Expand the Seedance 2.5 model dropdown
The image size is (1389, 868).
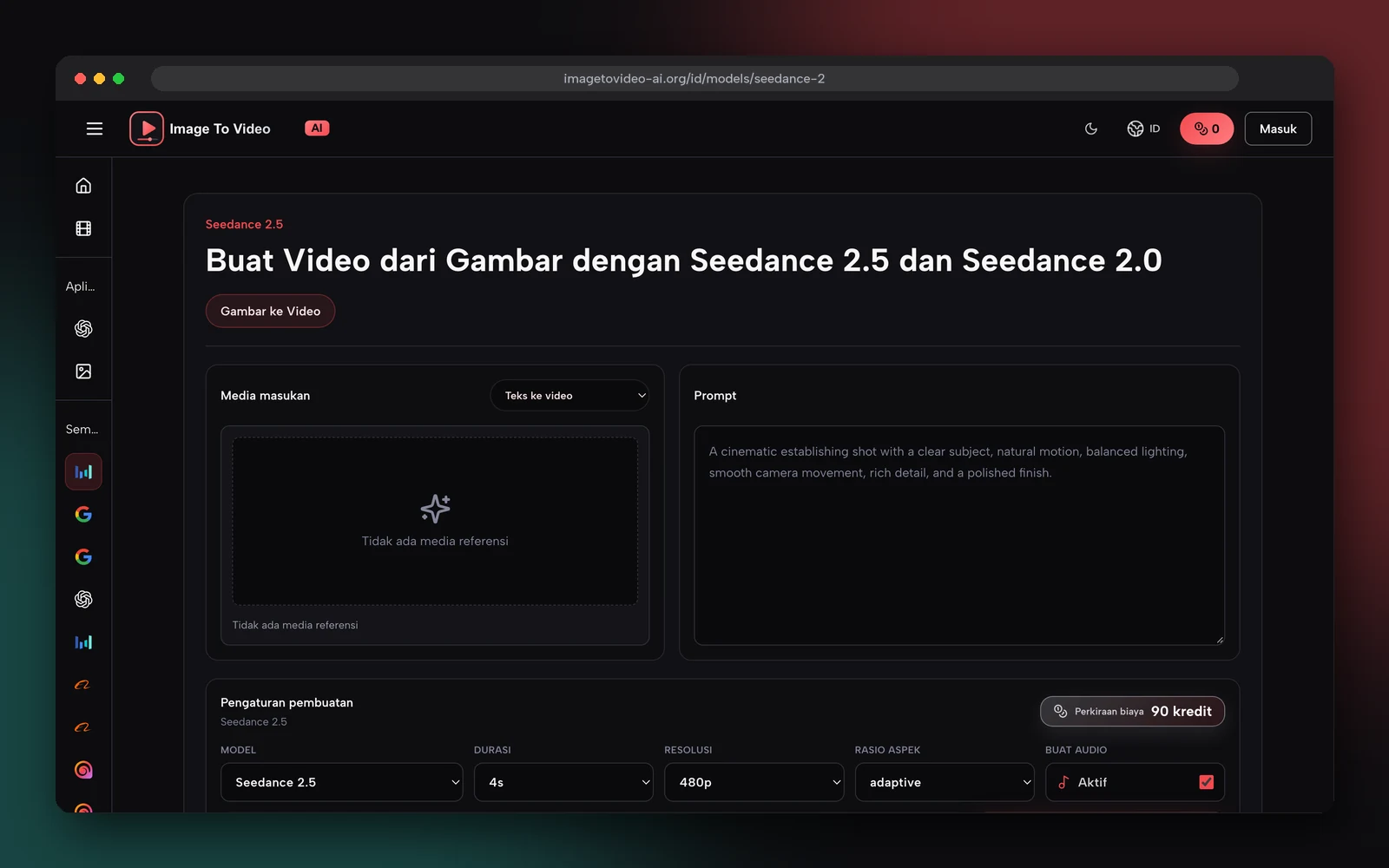pyautogui.click(x=342, y=782)
